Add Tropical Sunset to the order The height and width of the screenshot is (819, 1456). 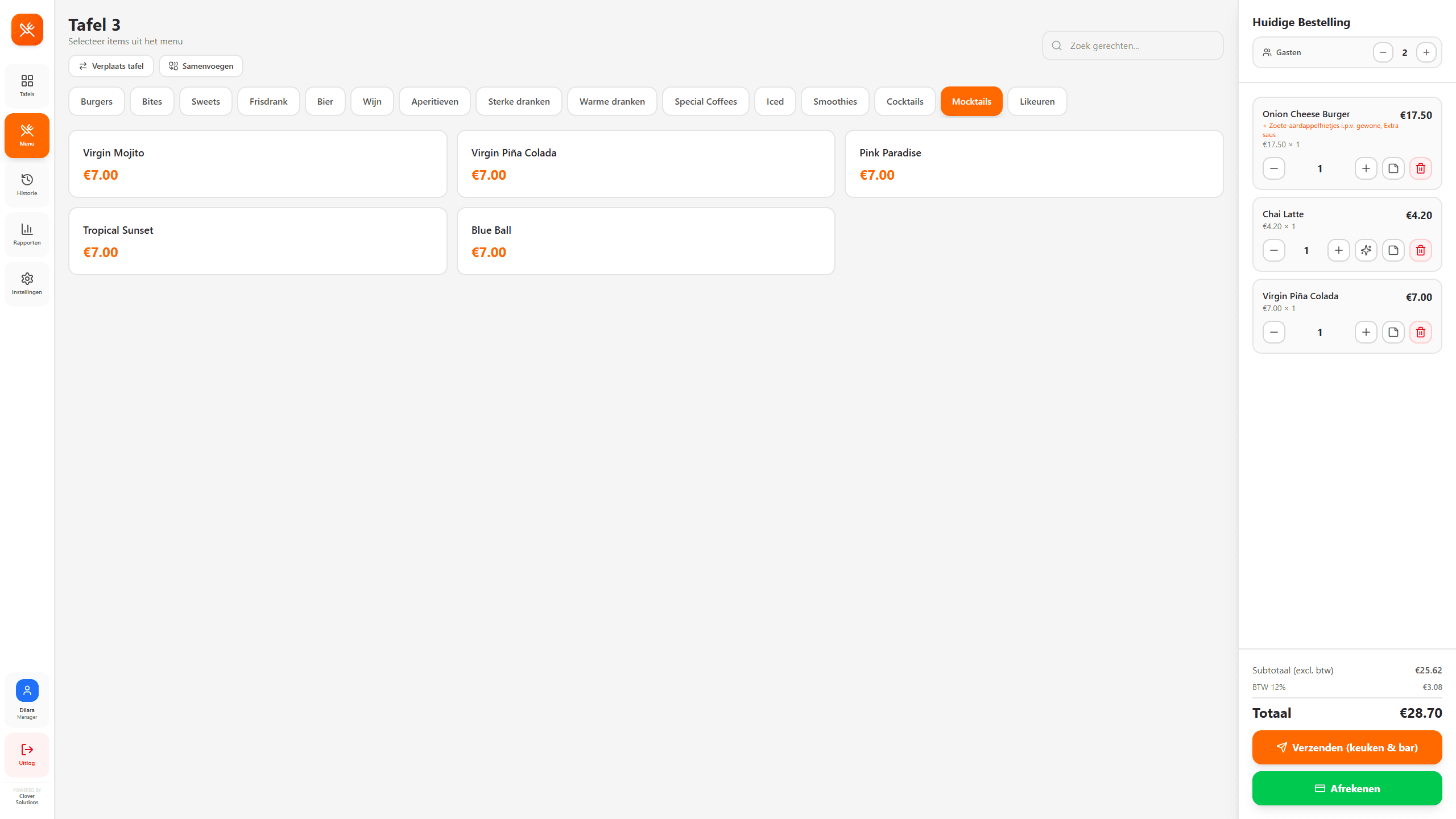(258, 241)
